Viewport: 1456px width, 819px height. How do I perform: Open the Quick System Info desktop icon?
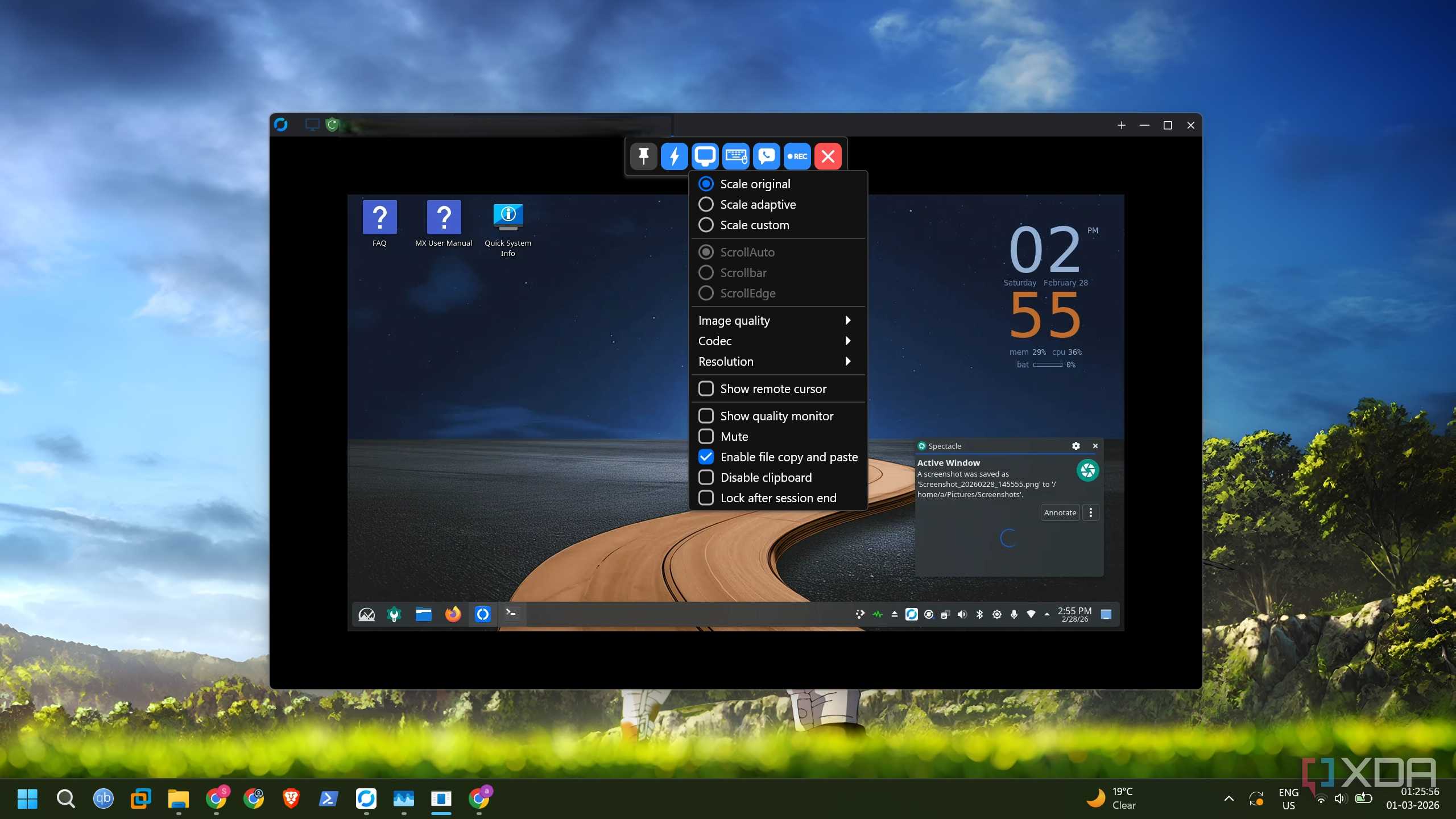point(508,229)
